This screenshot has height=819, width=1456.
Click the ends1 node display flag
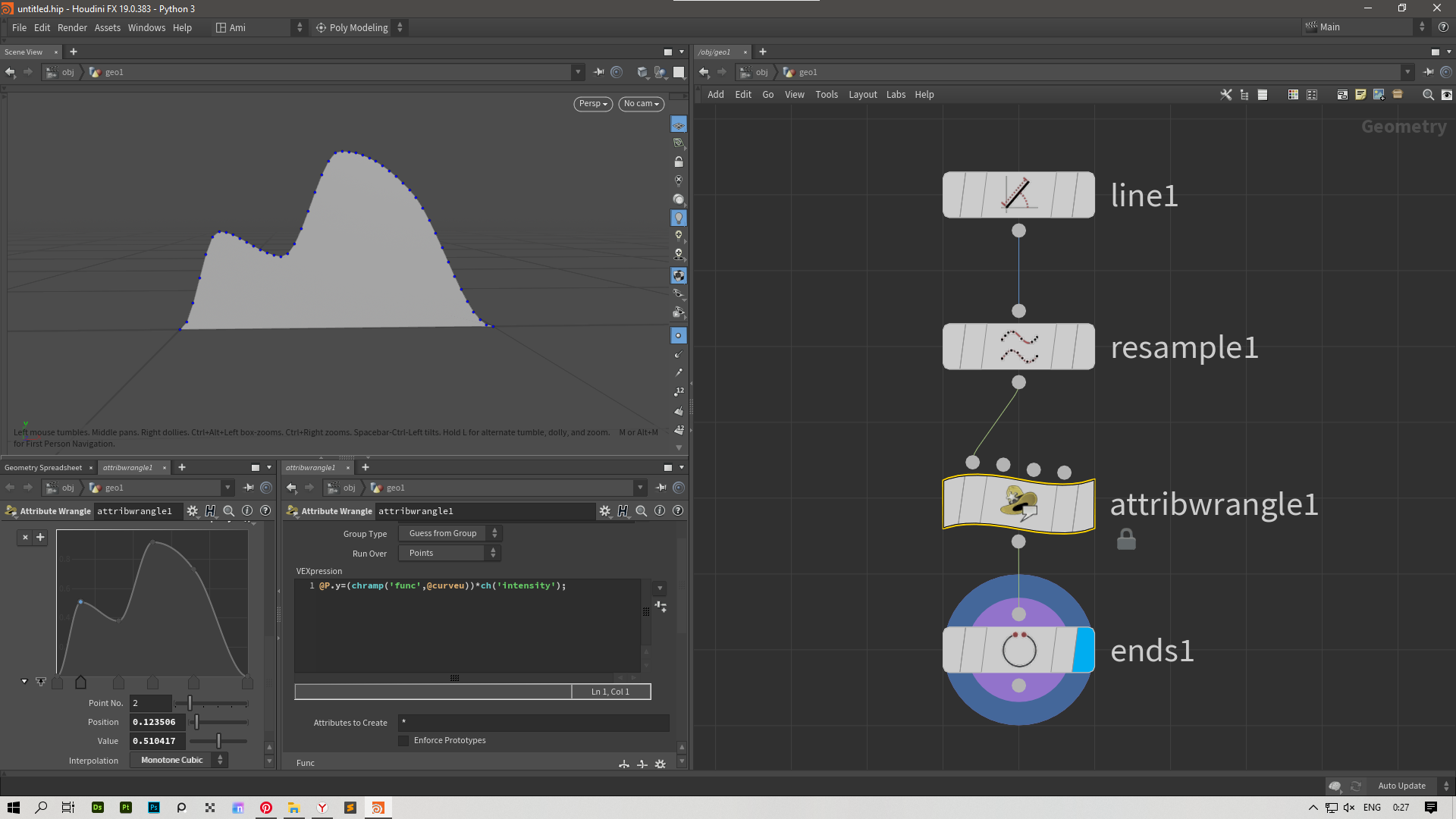tap(1084, 650)
